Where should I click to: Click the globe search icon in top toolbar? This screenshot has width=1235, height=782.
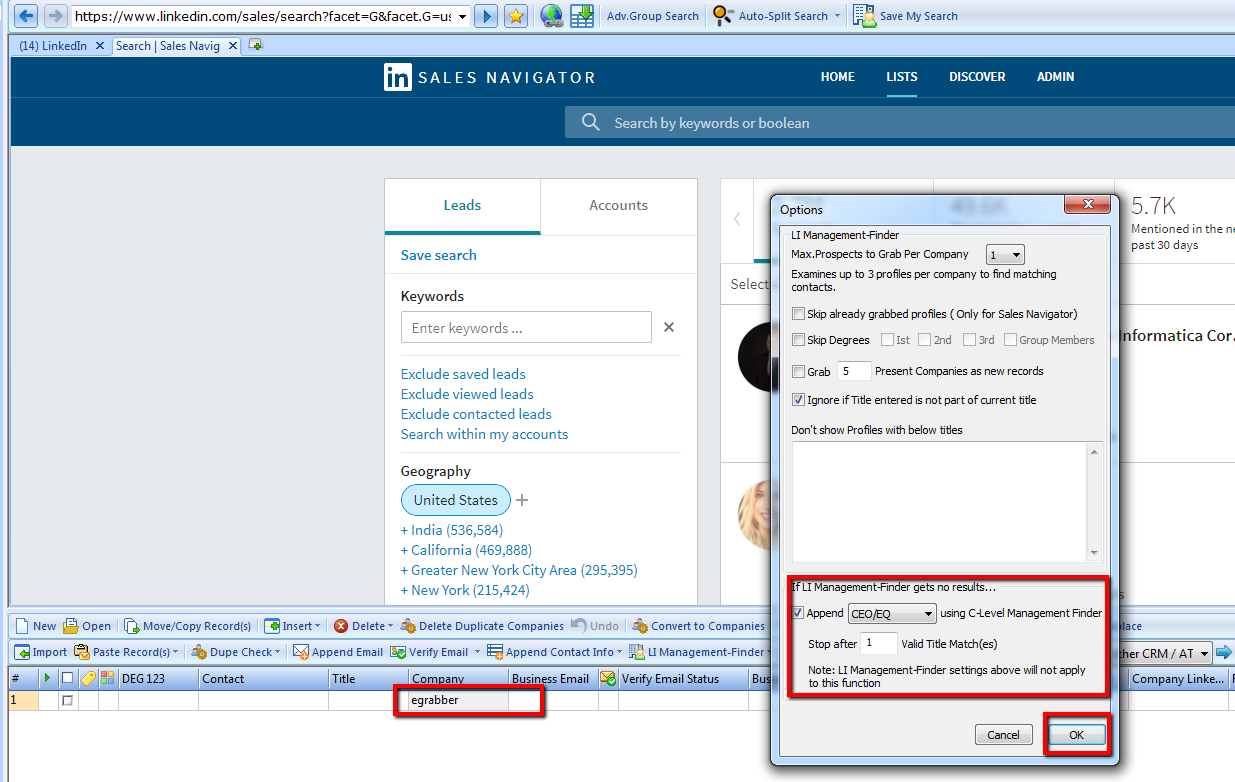pyautogui.click(x=551, y=16)
